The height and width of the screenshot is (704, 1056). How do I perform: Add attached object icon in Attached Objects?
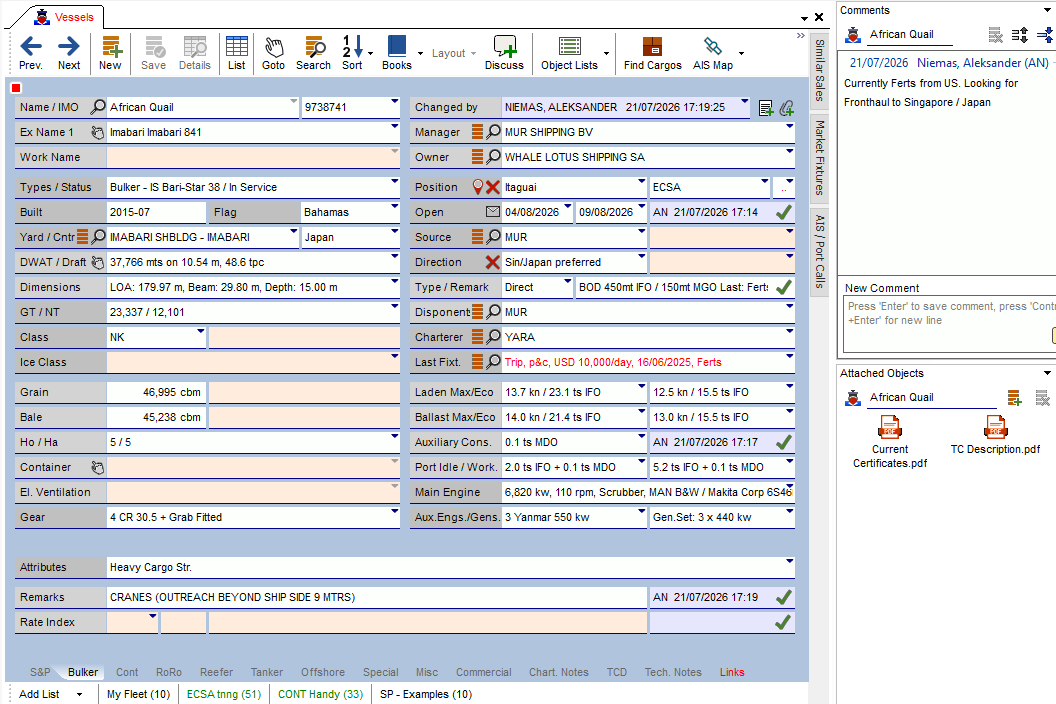(1014, 397)
